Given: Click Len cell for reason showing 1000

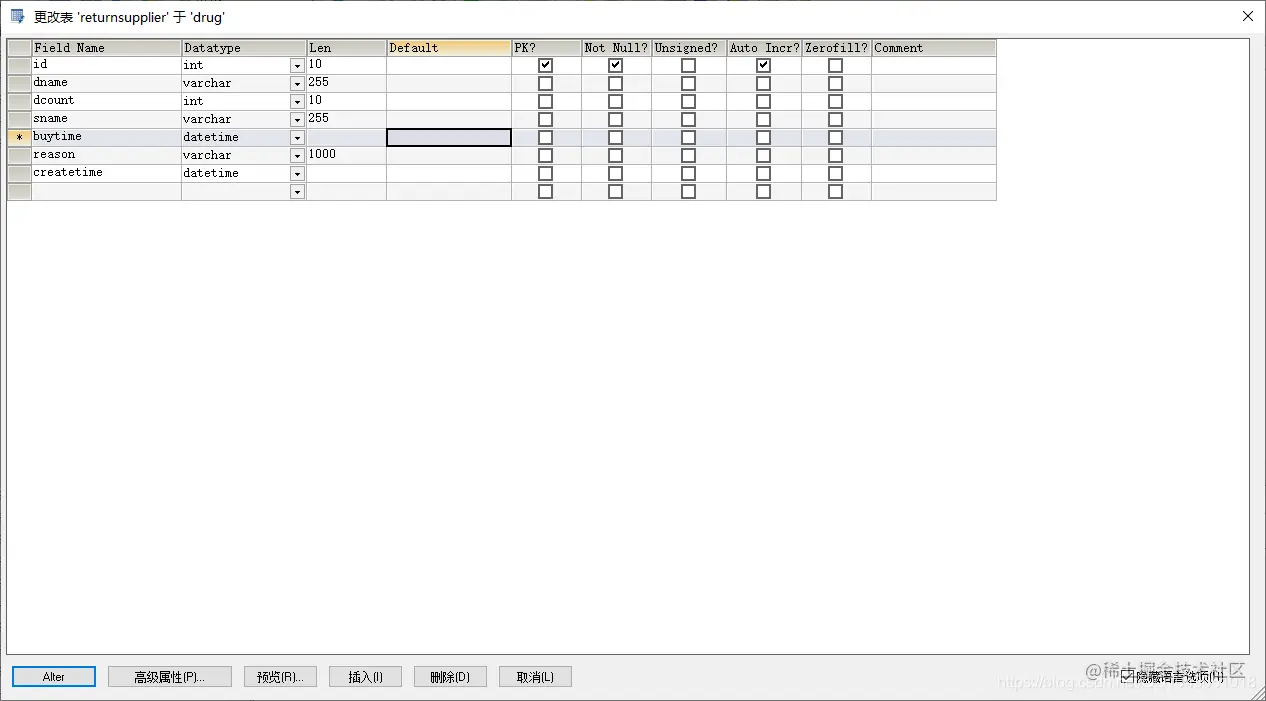Looking at the screenshot, I should (x=346, y=155).
